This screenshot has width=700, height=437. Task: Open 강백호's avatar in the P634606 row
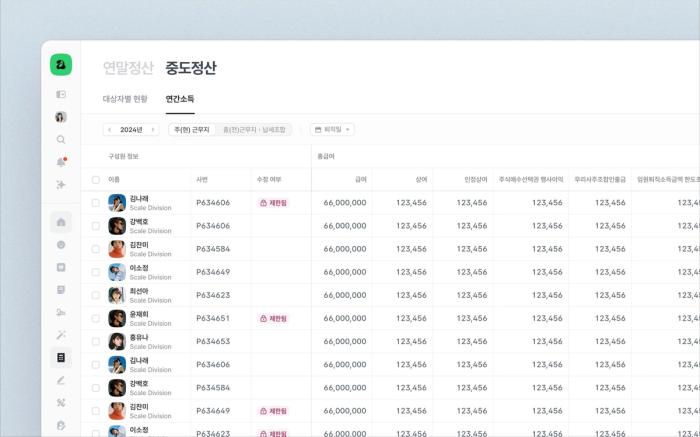coord(117,226)
